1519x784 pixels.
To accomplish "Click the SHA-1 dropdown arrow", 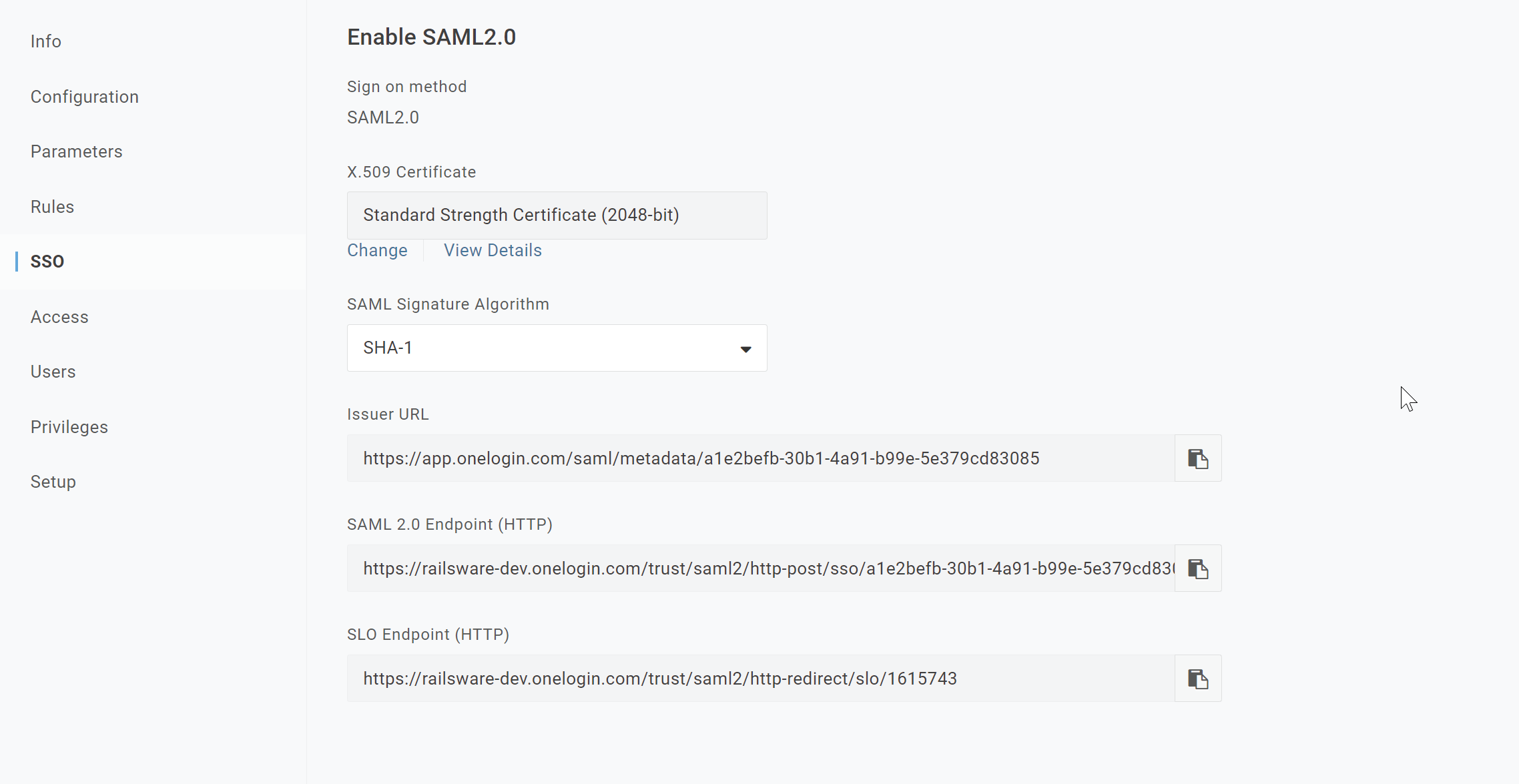I will click(745, 349).
